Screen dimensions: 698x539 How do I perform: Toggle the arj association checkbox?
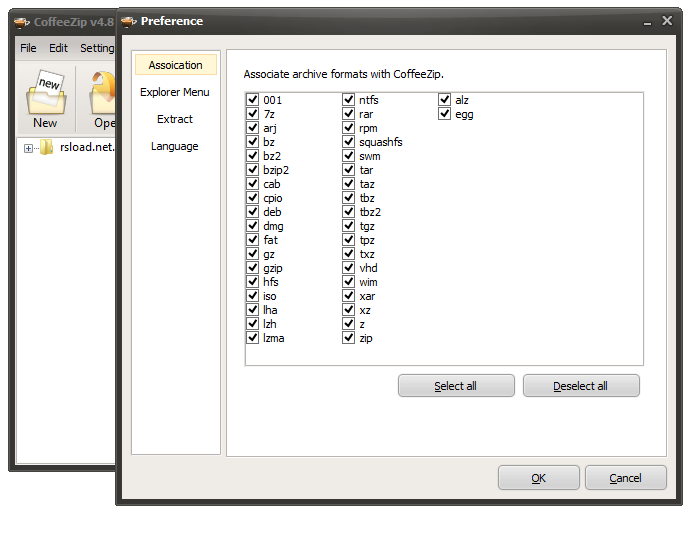[x=253, y=127]
